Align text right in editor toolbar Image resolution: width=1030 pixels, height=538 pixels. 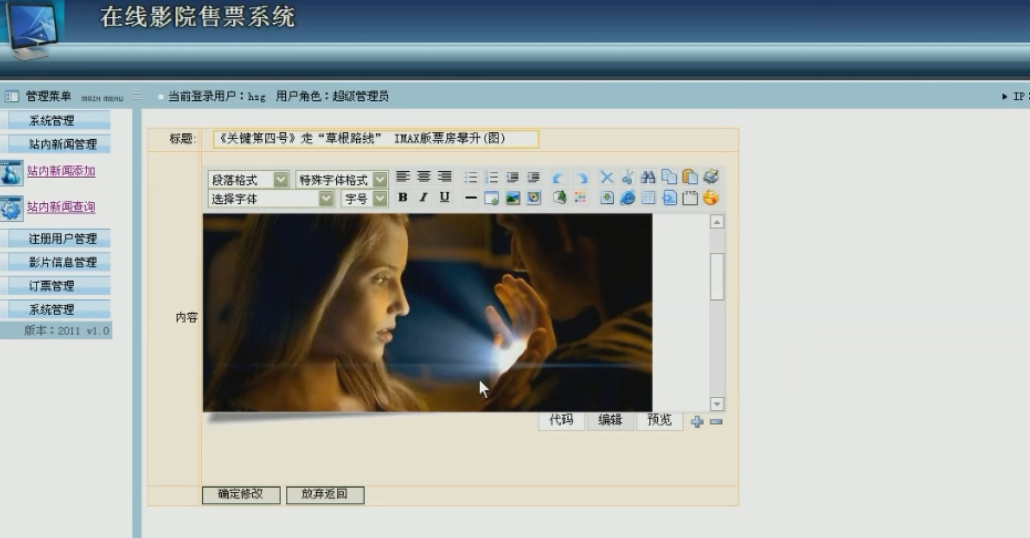tap(445, 177)
